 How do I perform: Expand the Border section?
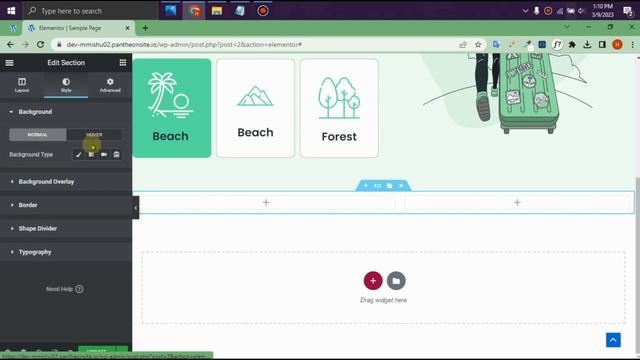pos(66,205)
